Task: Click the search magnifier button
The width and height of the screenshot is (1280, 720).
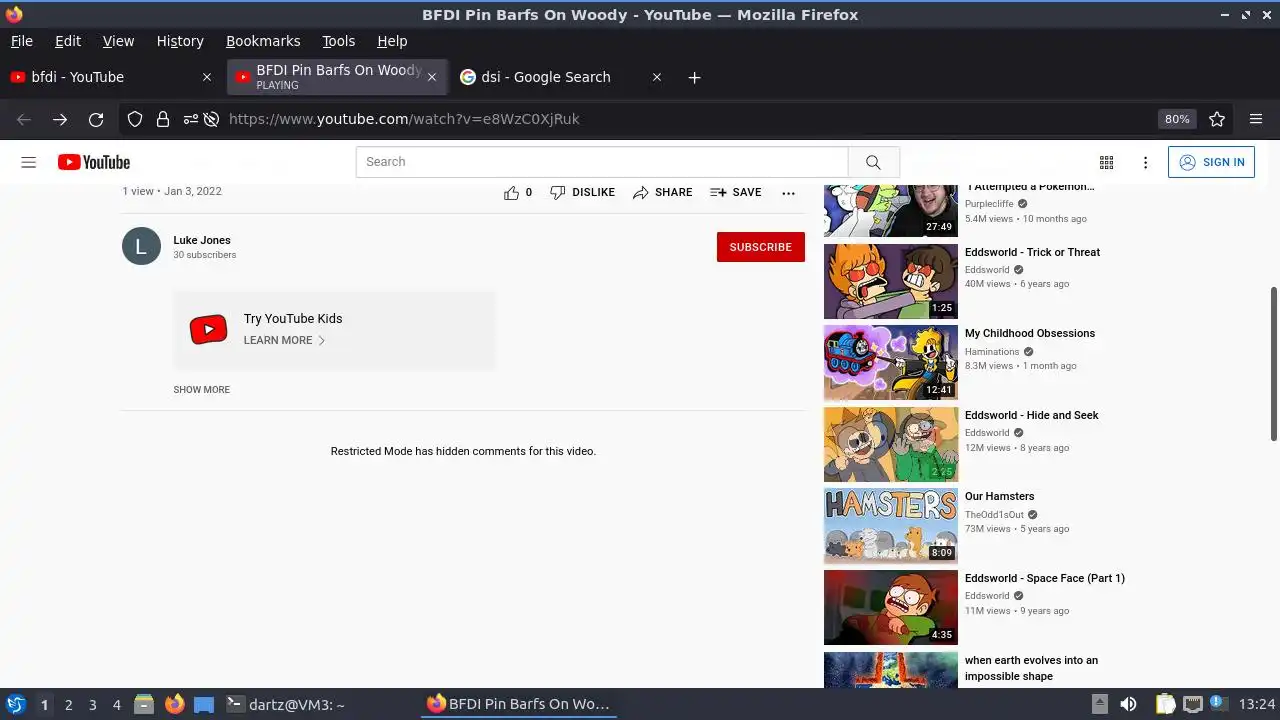Action: (x=873, y=162)
